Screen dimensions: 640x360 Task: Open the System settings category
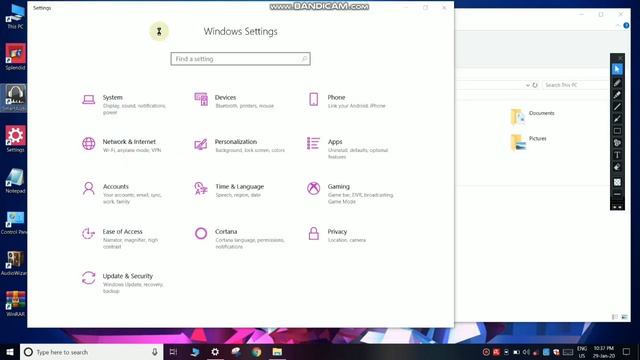pyautogui.click(x=124, y=104)
